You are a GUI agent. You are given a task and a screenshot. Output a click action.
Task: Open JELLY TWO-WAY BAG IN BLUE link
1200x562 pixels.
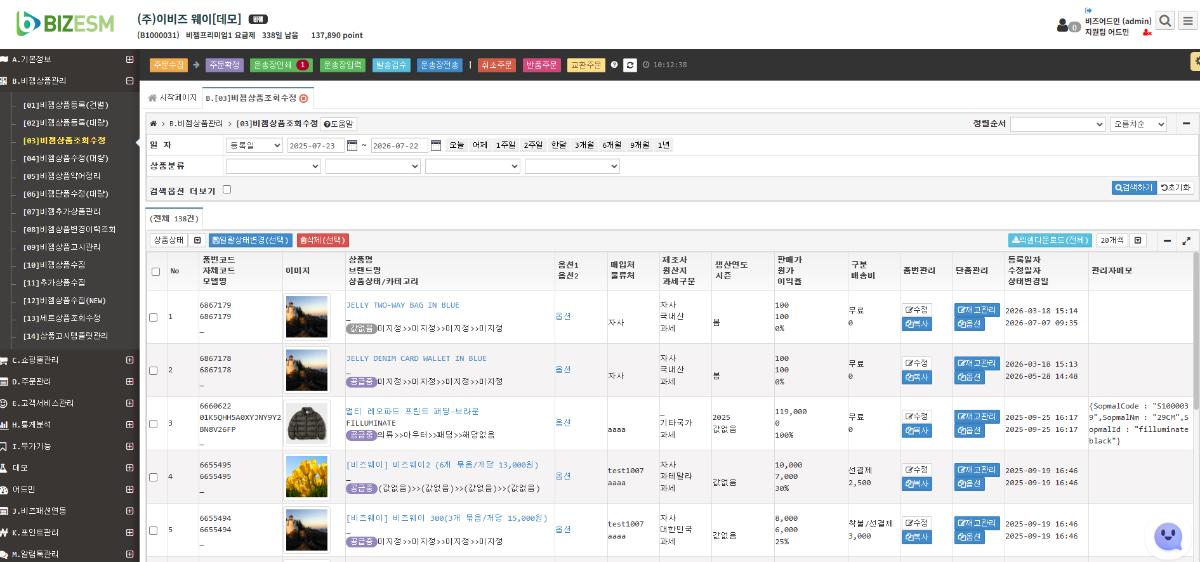coord(403,305)
